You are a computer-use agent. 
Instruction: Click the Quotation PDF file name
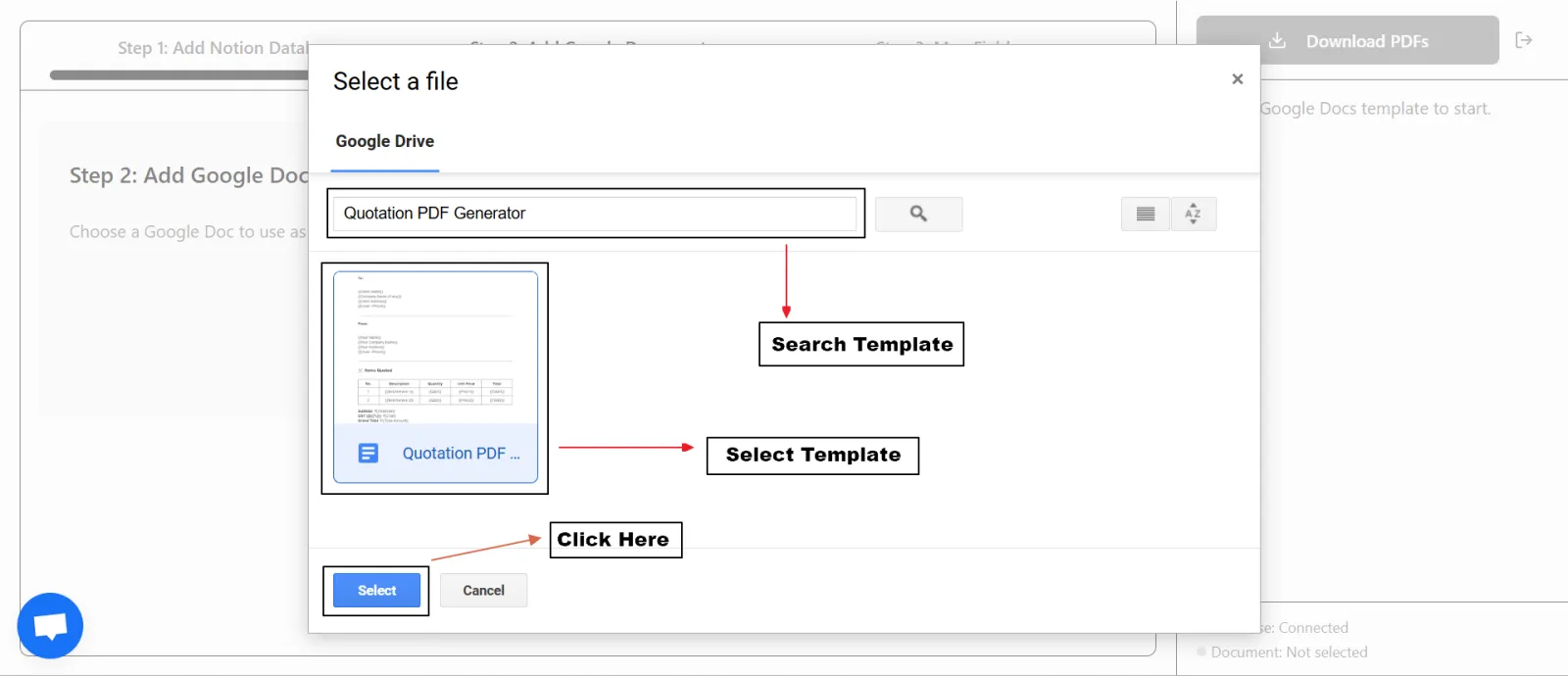[x=462, y=454]
